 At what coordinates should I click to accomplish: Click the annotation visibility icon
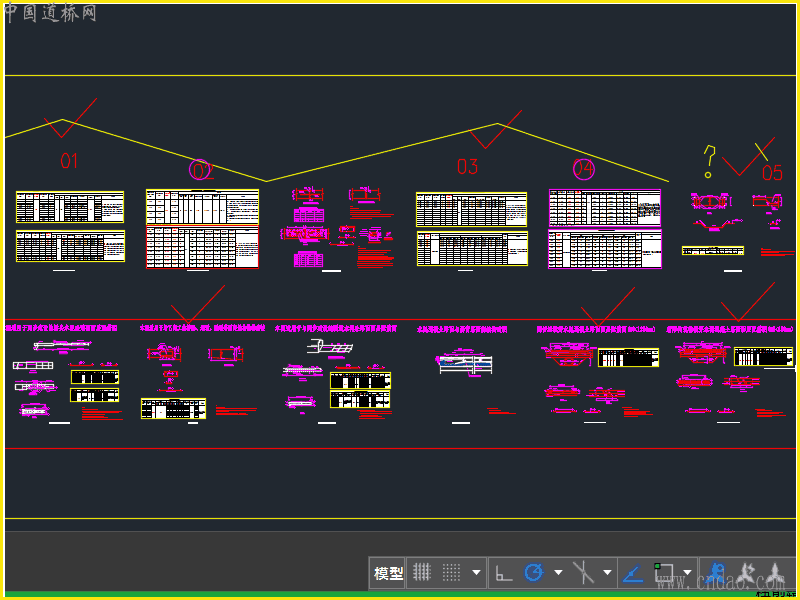point(716,572)
